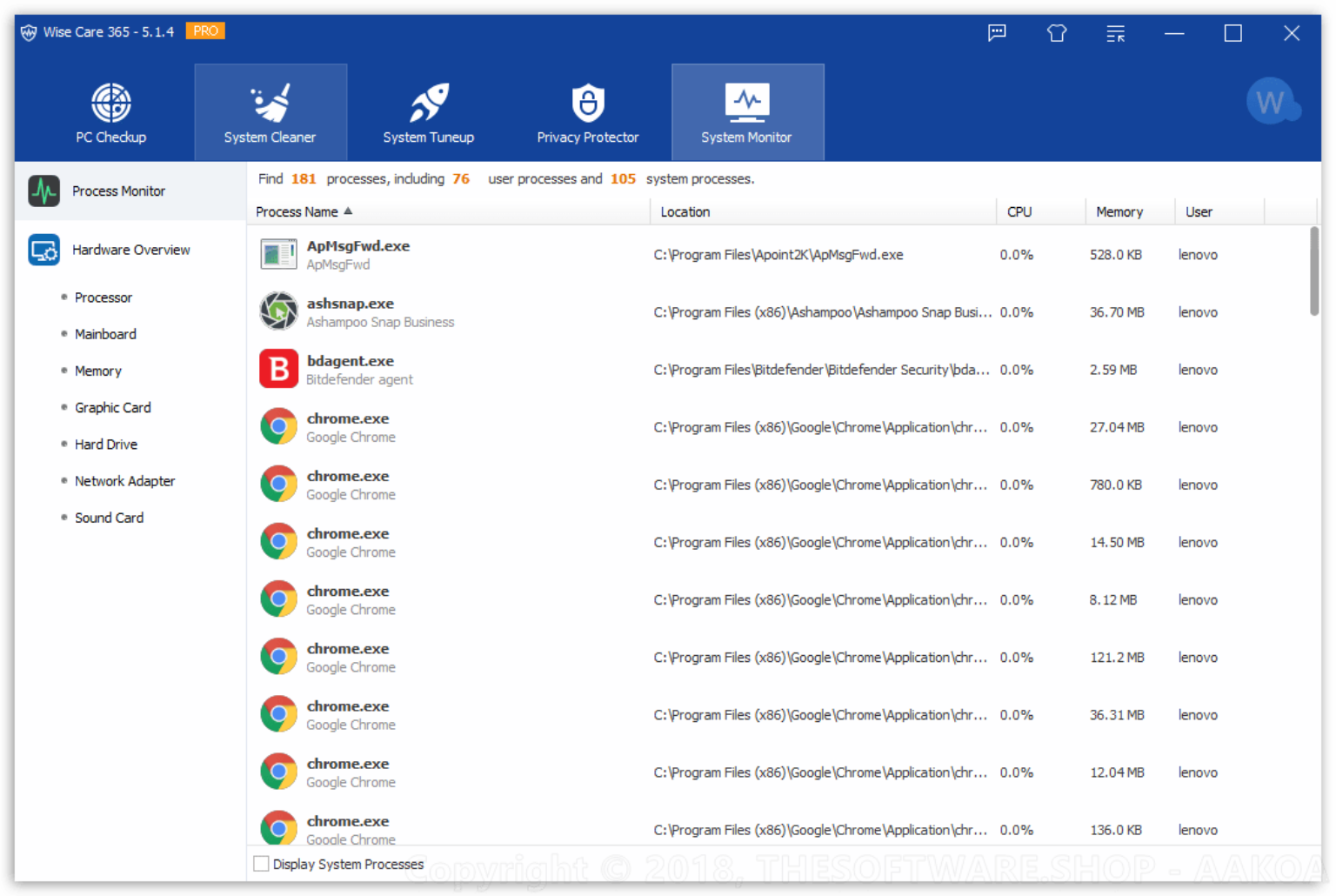Open the System Cleaner broom icon
1336x896 pixels.
[271, 103]
